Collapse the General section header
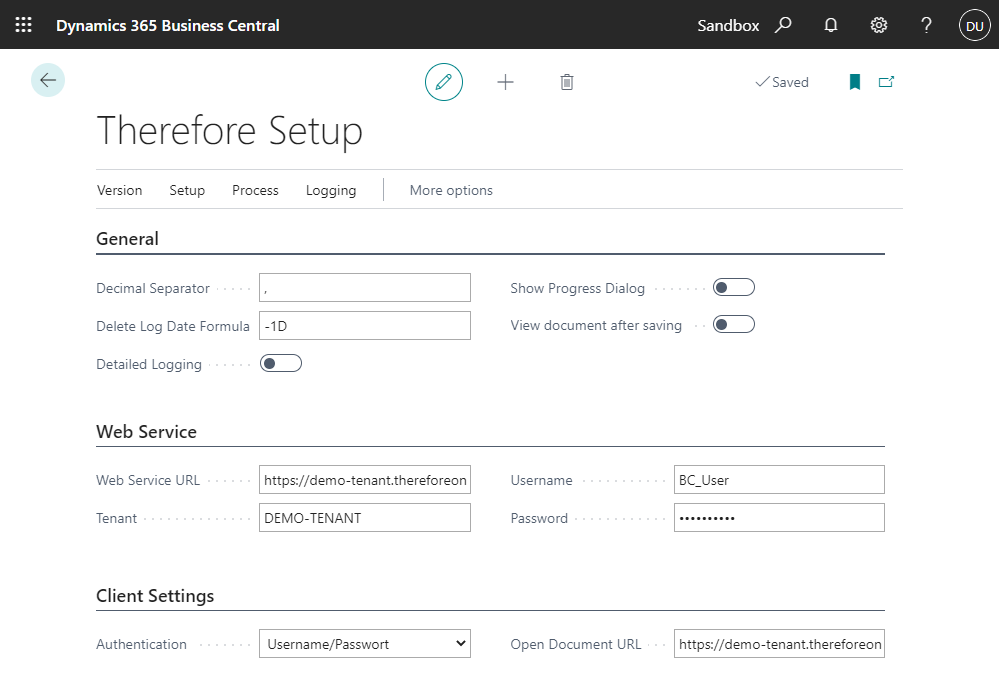Screen dimensions: 999x673 (x=127, y=239)
